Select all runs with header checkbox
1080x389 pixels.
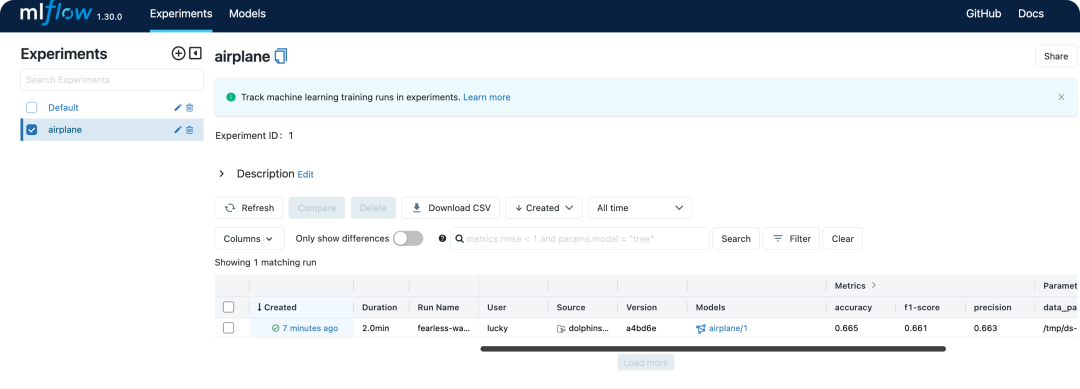tap(229, 307)
